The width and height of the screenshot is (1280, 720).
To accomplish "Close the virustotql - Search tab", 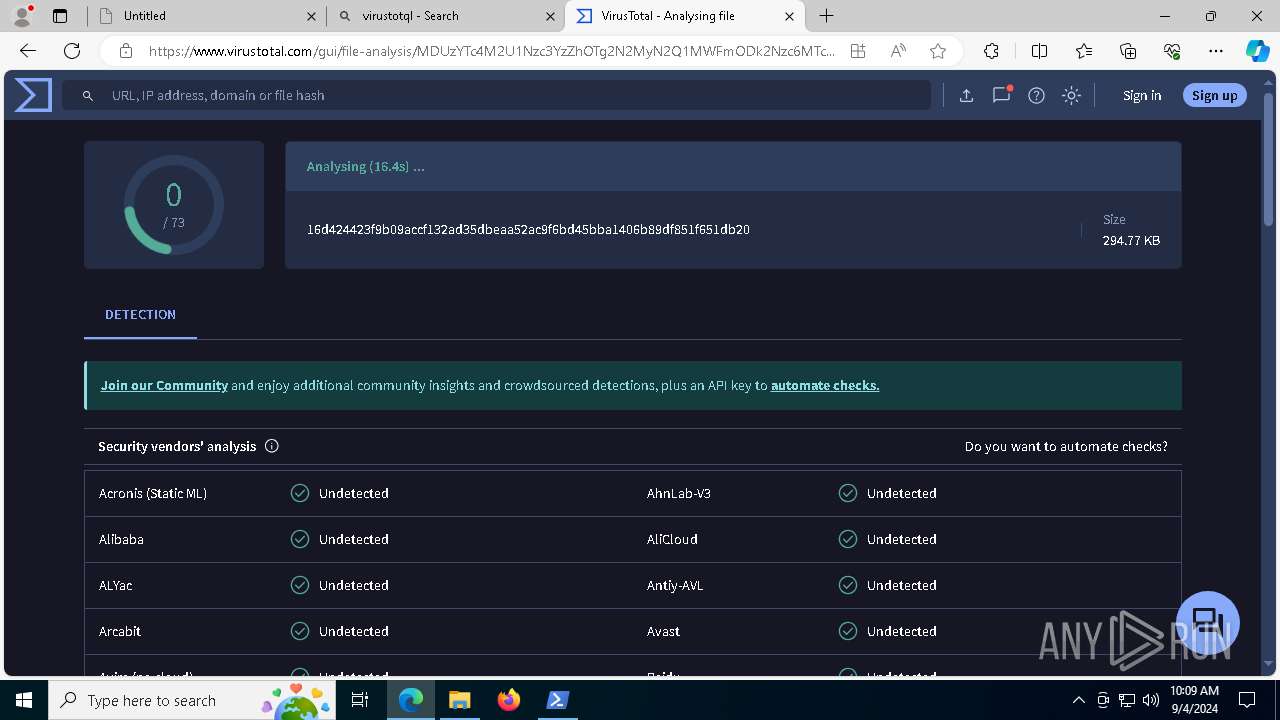I will click(550, 16).
